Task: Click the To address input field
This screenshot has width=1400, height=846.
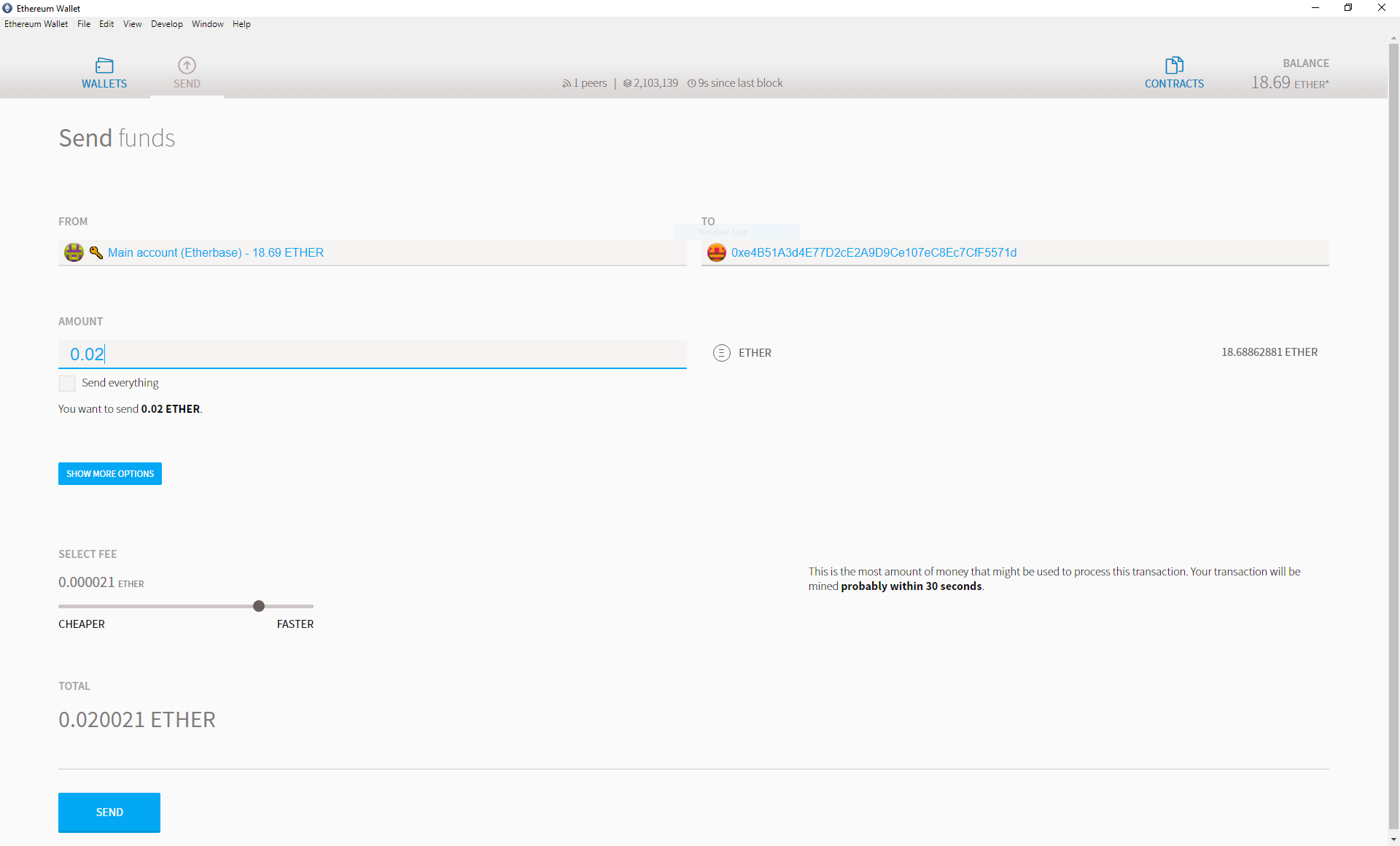Action: [x=1021, y=252]
